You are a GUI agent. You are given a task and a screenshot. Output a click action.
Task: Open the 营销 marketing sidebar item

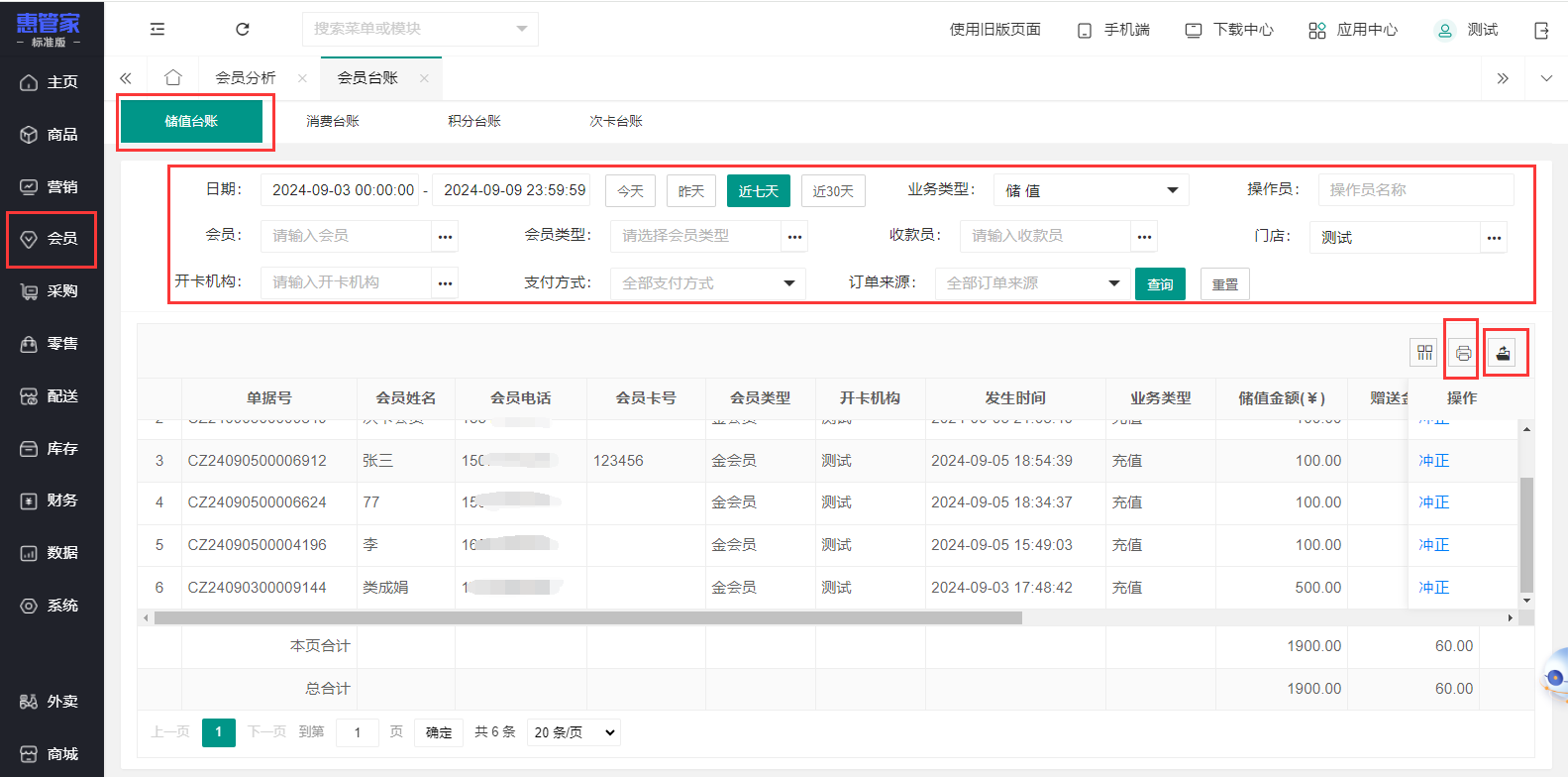(52, 186)
